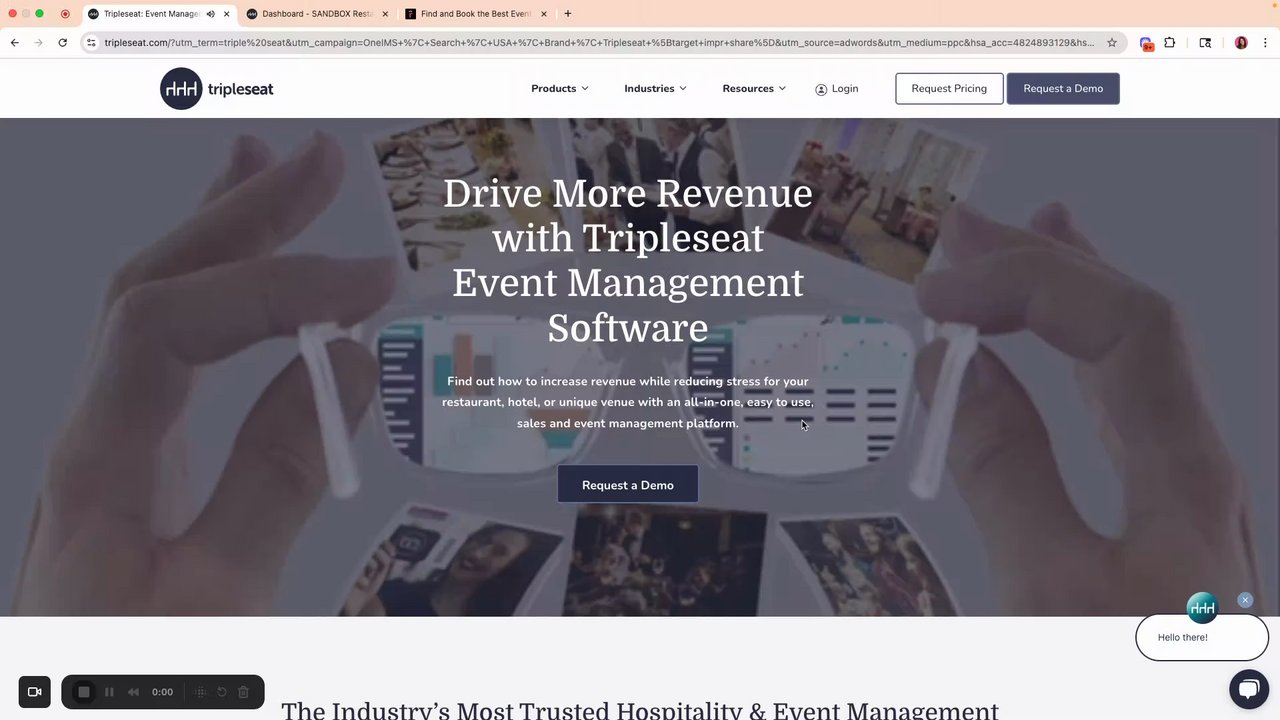Mute the Tripleseat tab audio icon

pyautogui.click(x=210, y=14)
